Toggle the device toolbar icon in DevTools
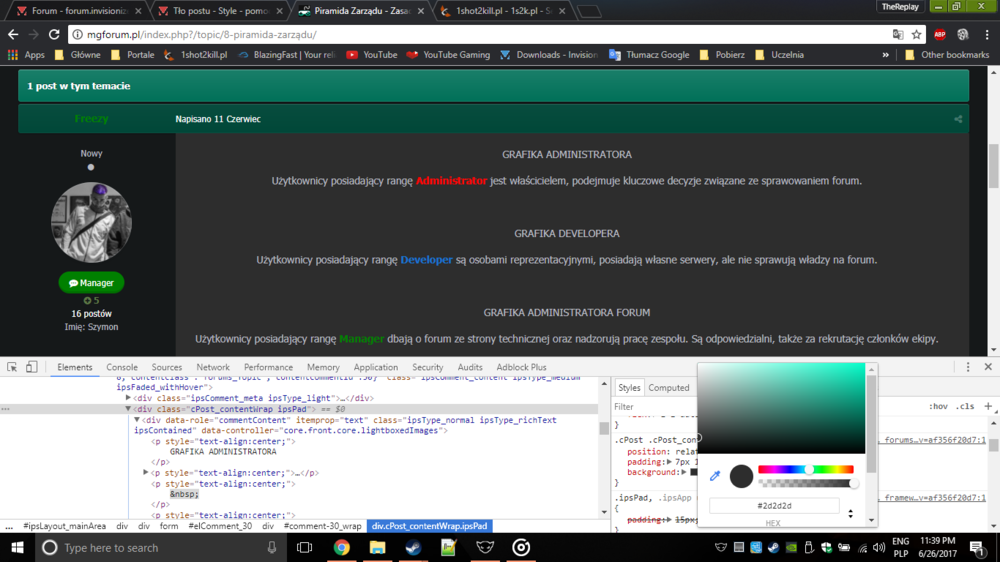The image size is (1000, 562). [x=31, y=367]
